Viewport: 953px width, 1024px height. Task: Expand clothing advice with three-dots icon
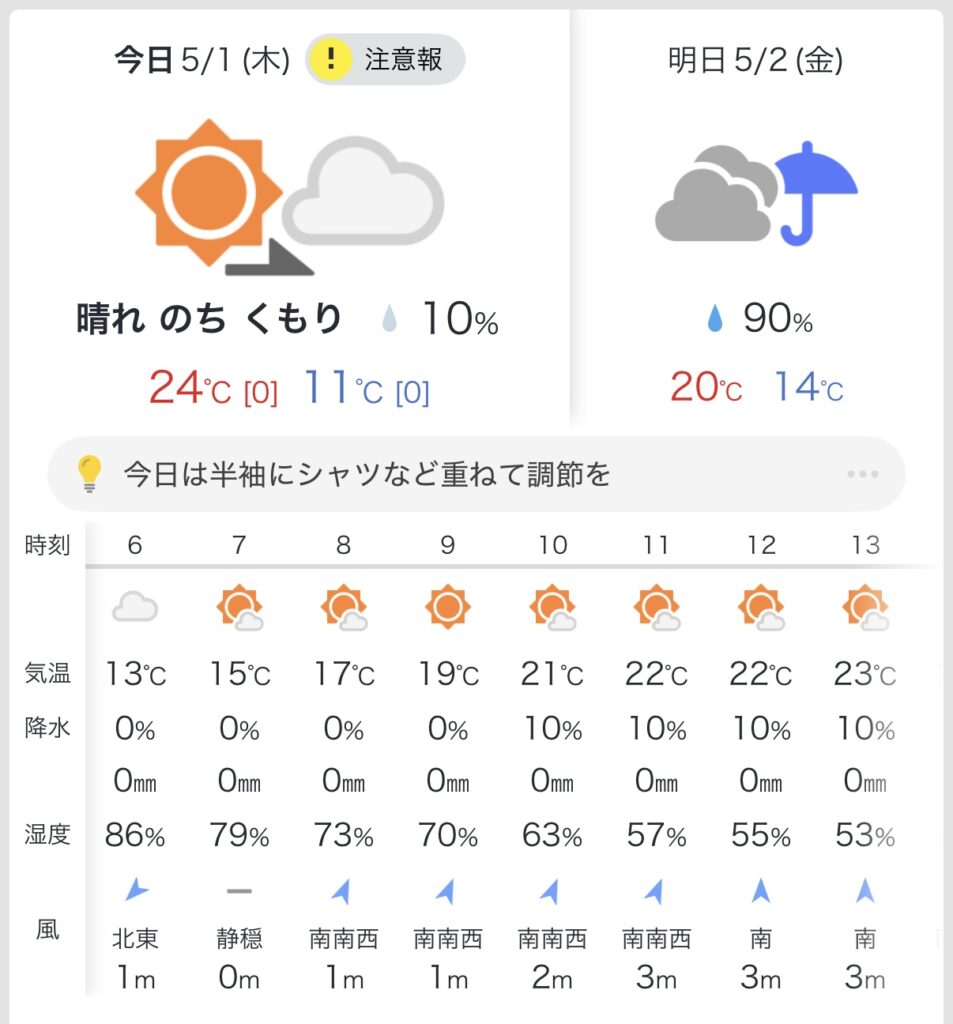click(862, 474)
